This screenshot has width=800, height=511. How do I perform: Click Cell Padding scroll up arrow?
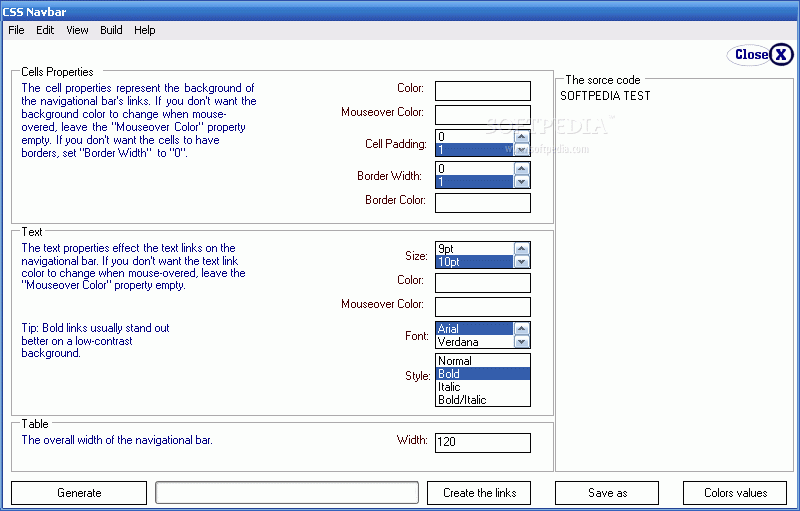(x=521, y=136)
